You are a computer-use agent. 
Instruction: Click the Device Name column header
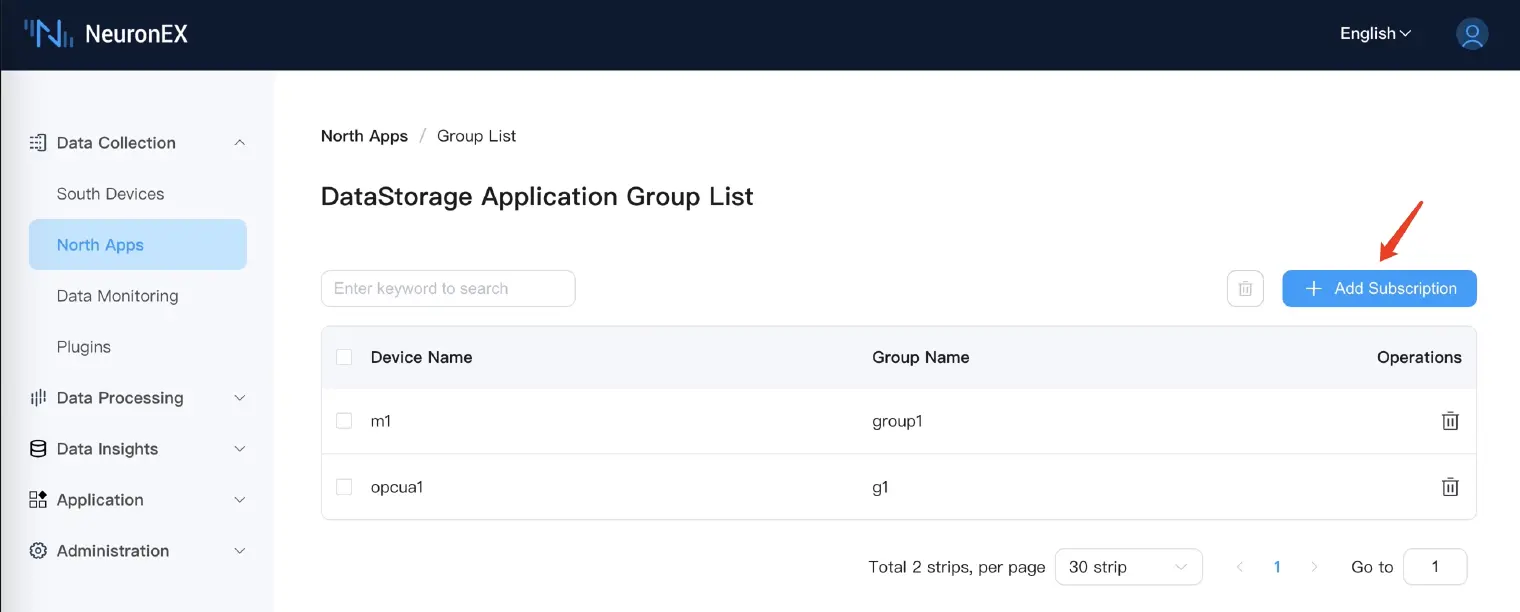(x=421, y=357)
